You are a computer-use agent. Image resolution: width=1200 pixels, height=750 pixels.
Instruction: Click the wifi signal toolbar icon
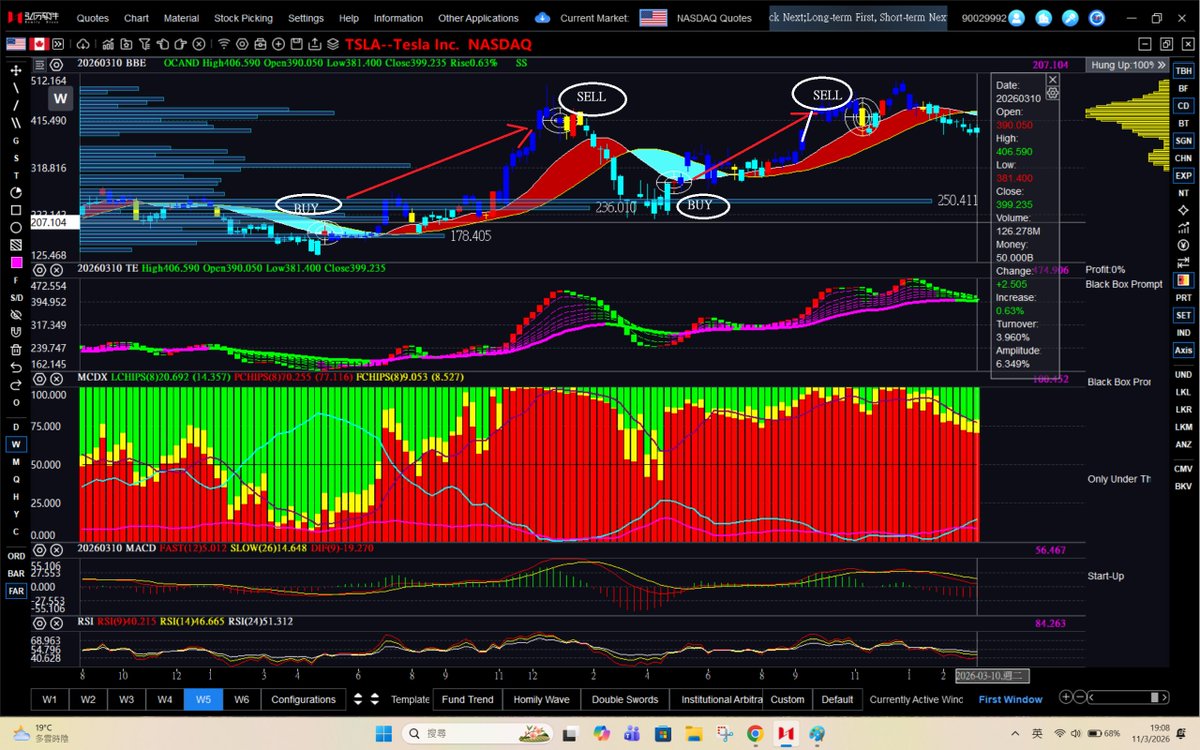click(x=224, y=44)
